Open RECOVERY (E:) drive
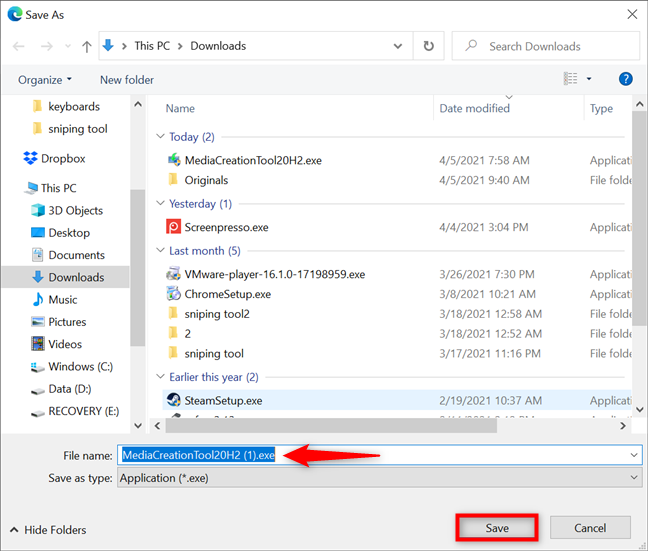 [75, 411]
